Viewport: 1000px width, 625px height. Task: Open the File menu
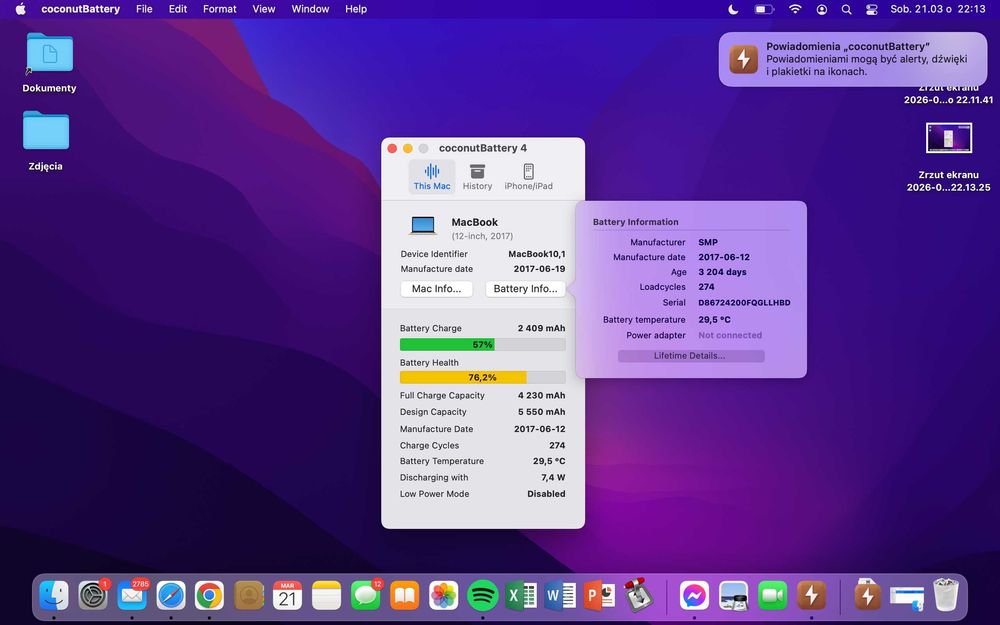point(144,9)
